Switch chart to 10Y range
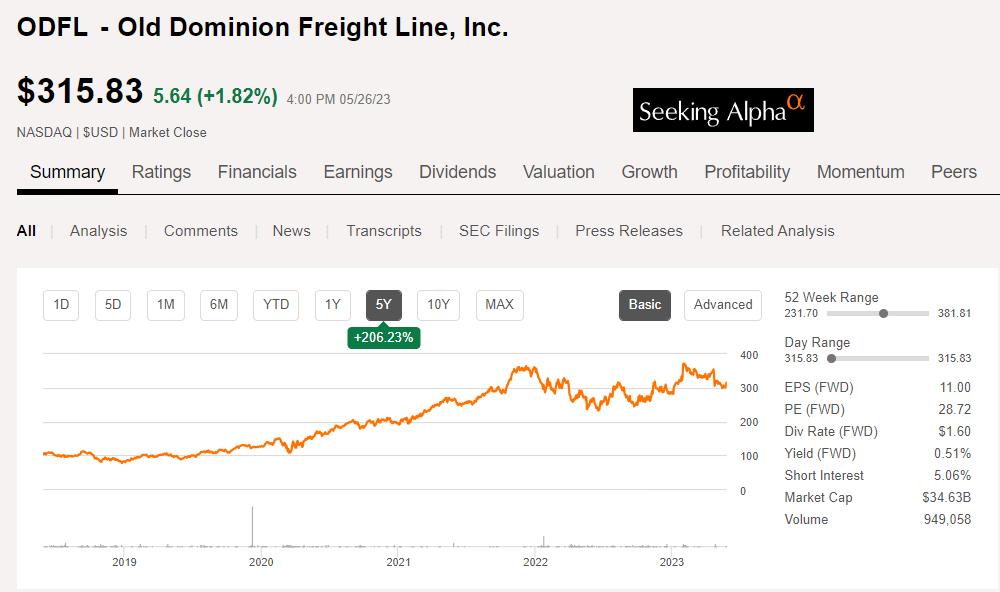1000x592 pixels. pos(438,305)
